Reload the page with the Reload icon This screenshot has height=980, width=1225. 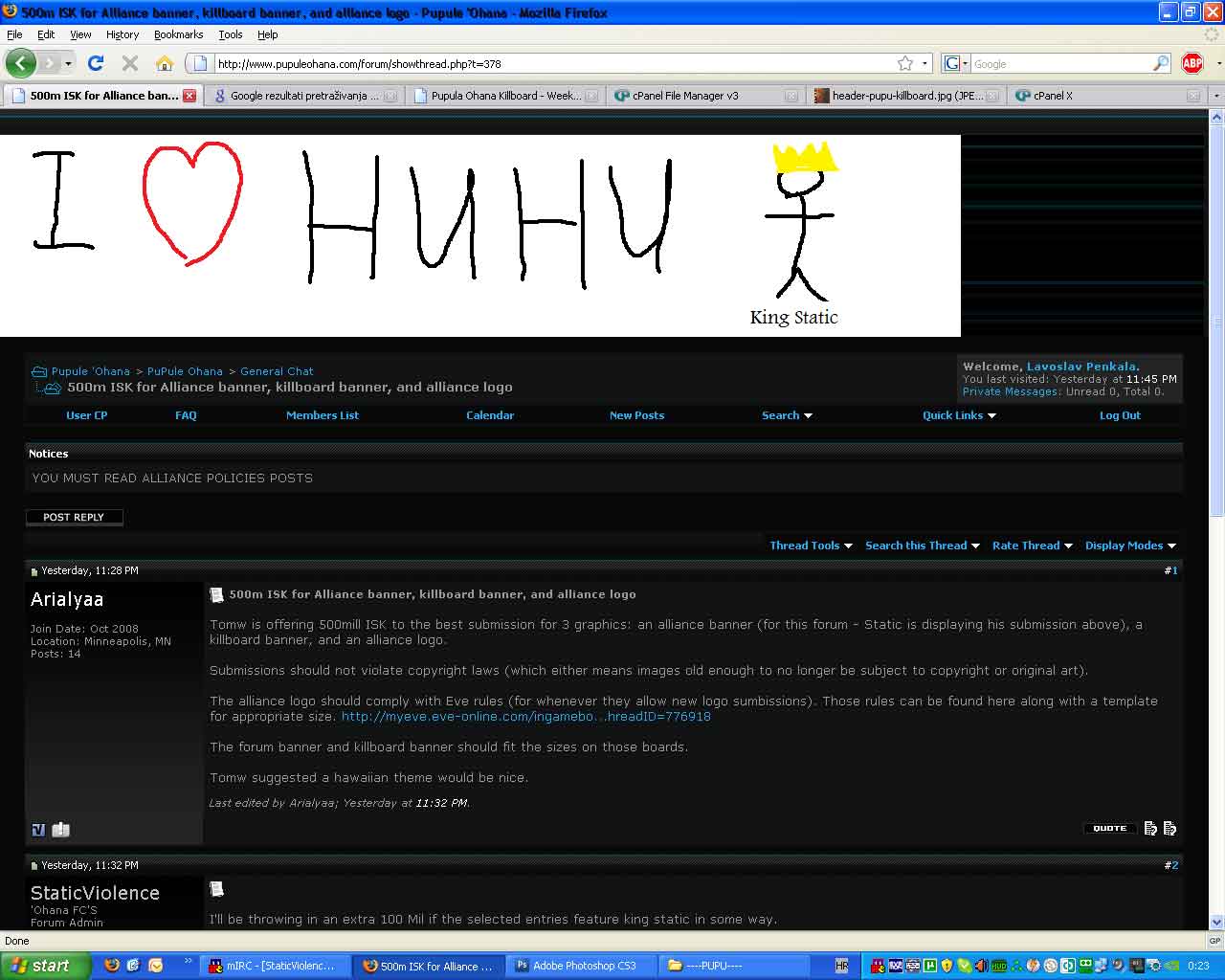tap(96, 63)
